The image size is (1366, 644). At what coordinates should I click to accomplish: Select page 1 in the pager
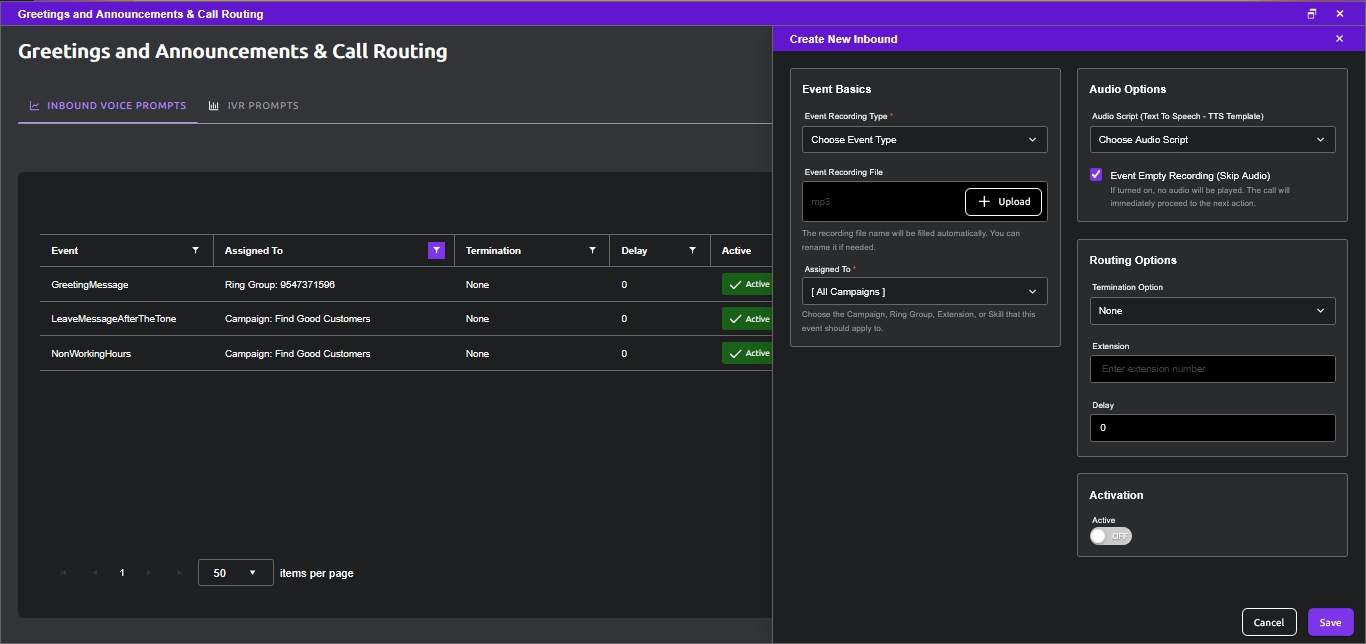pyautogui.click(x=122, y=573)
